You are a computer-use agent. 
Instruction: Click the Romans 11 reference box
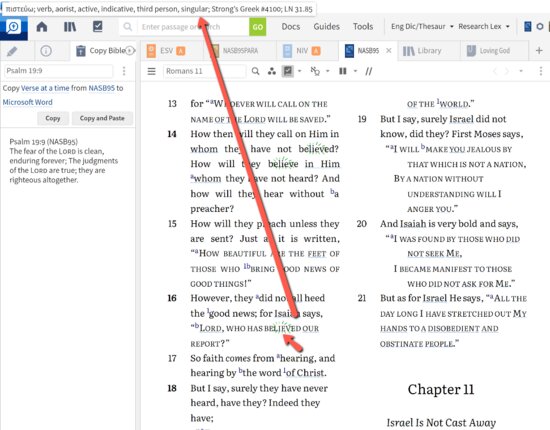click(x=204, y=71)
